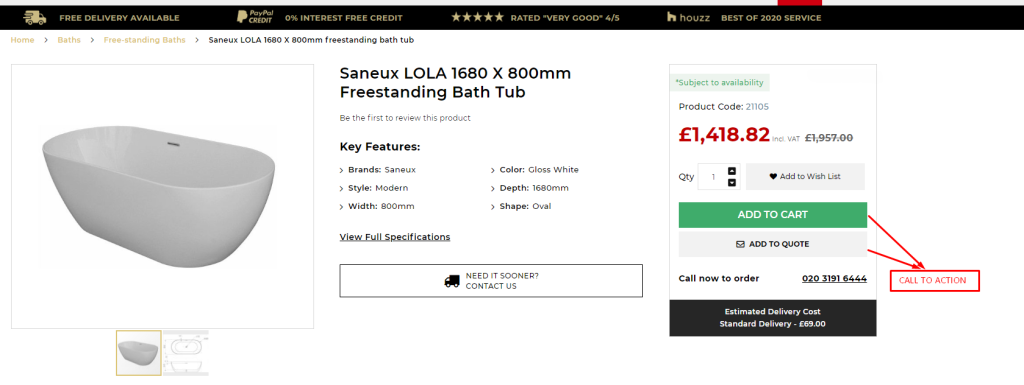The image size is (1024, 385).
Task: Click the main bath tub product image
Action: (162, 196)
